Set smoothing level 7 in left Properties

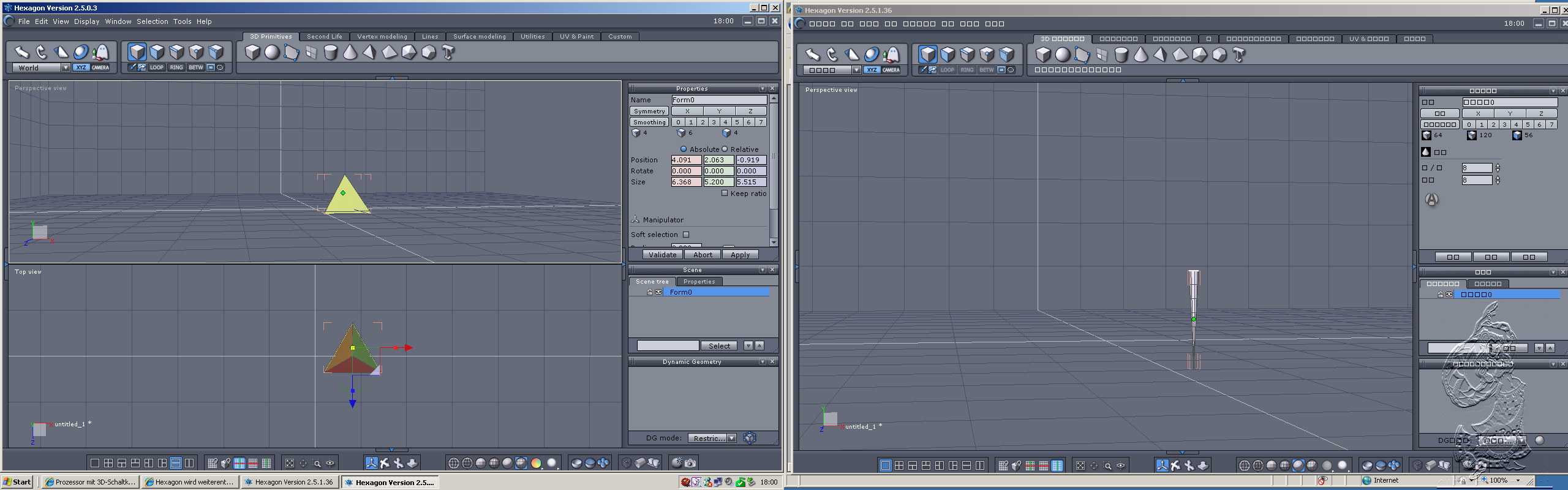coord(761,122)
